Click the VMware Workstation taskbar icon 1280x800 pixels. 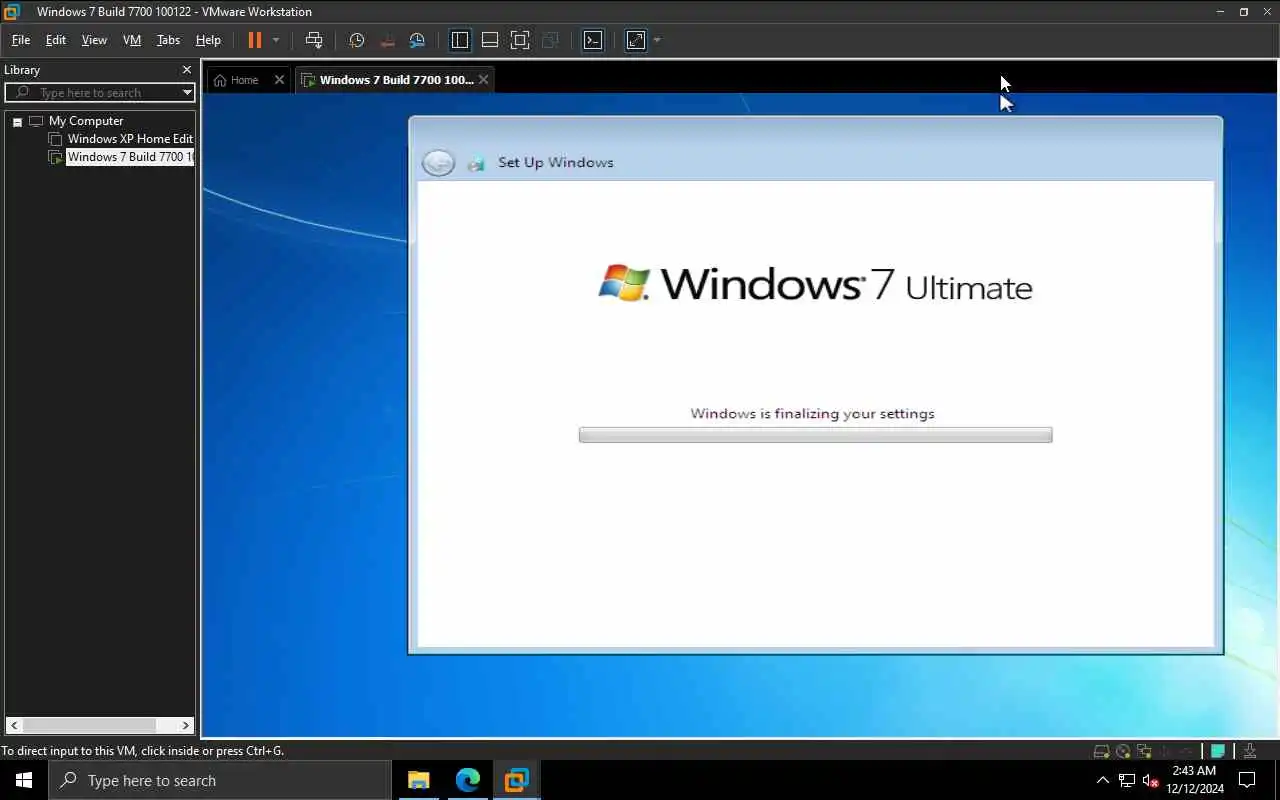[516, 780]
